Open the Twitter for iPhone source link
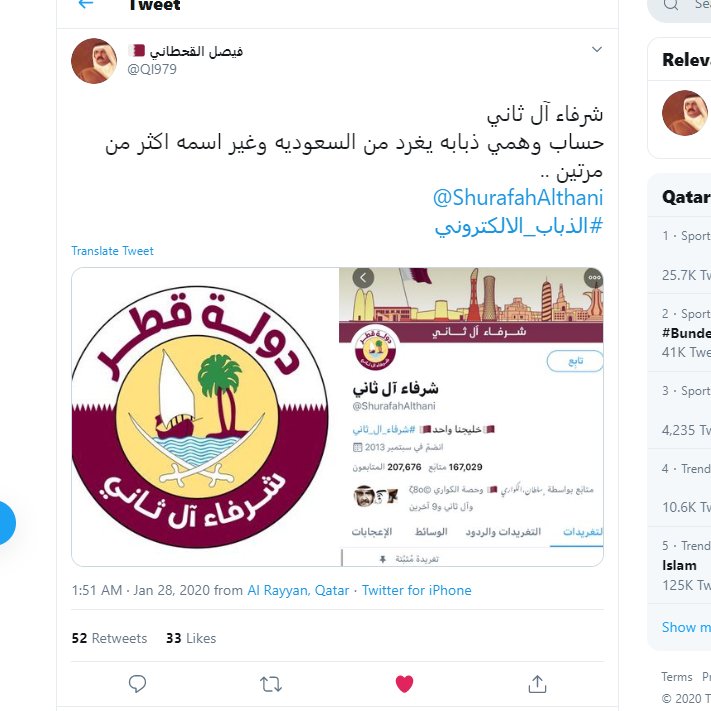The image size is (711, 711). (x=416, y=590)
